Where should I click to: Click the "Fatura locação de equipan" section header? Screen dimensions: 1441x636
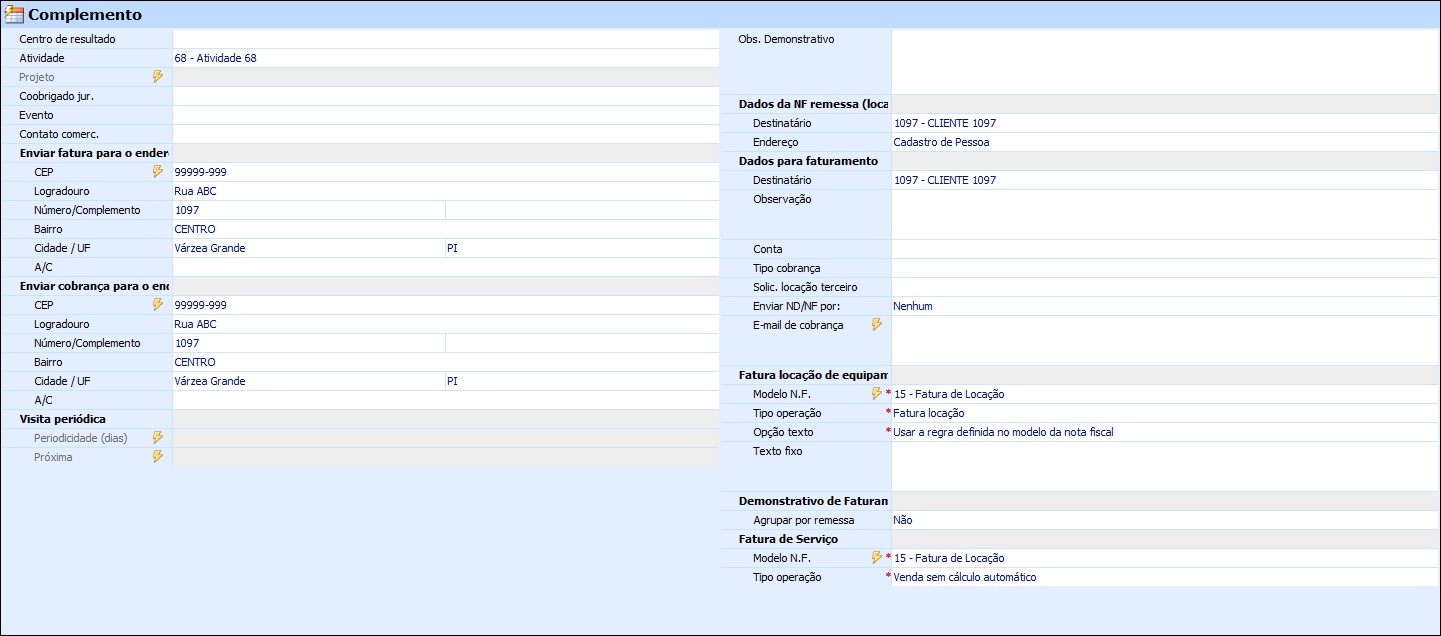(x=813, y=375)
